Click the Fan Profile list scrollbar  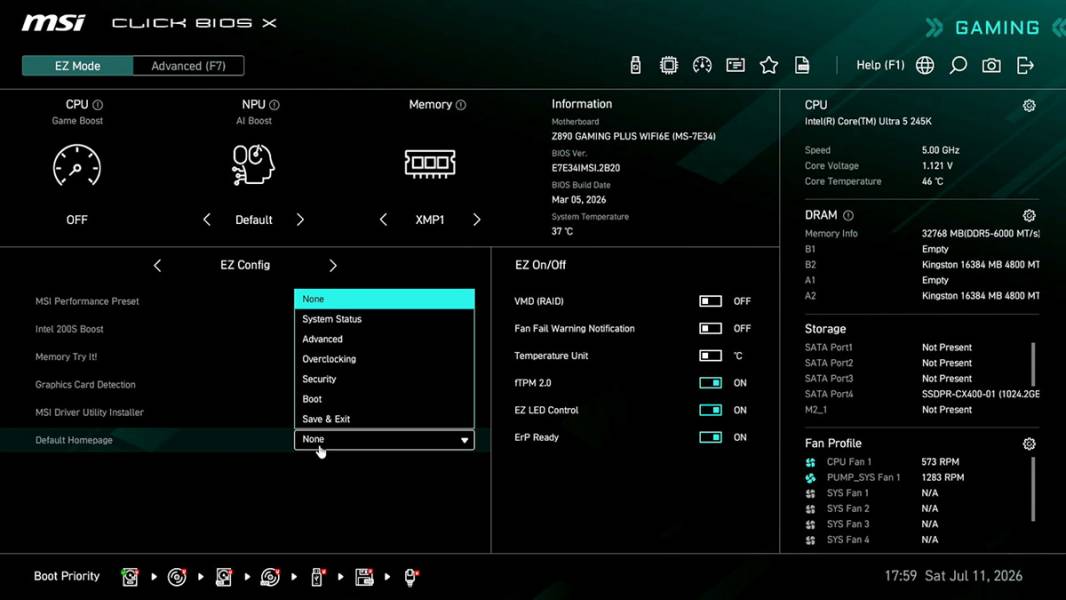tap(1033, 489)
